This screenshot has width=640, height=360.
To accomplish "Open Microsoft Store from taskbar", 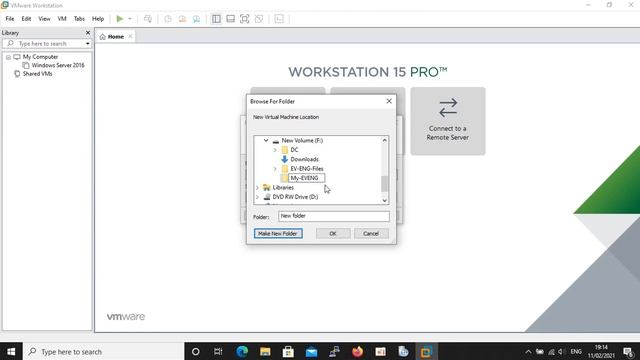I will (x=288, y=351).
